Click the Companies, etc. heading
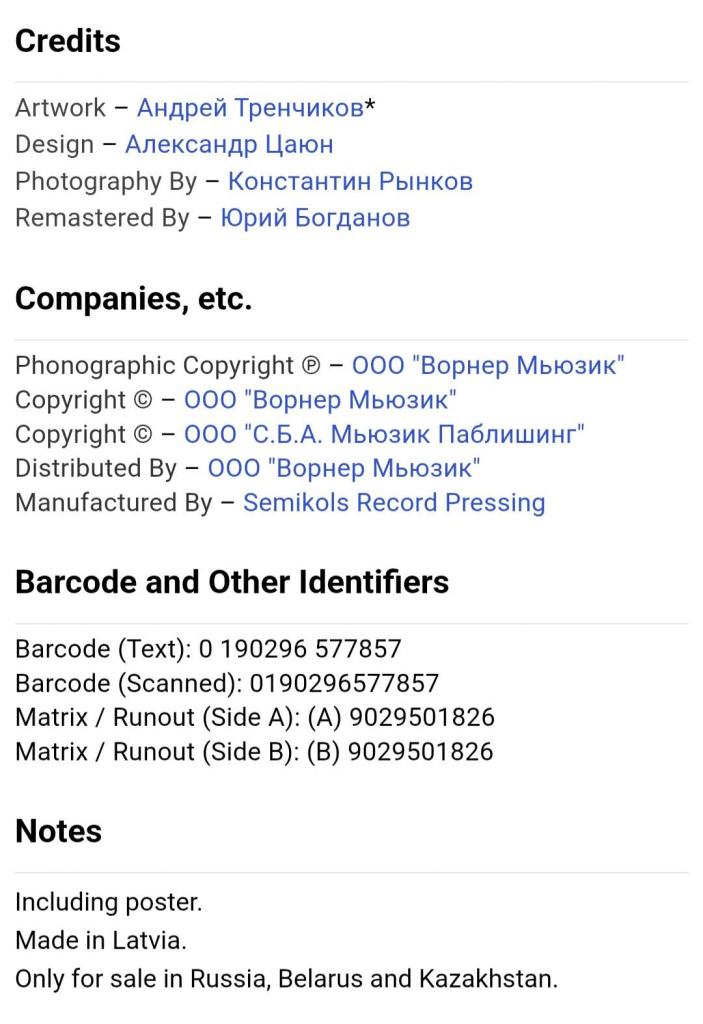Screen dimensions: 703x1024 tap(133, 299)
